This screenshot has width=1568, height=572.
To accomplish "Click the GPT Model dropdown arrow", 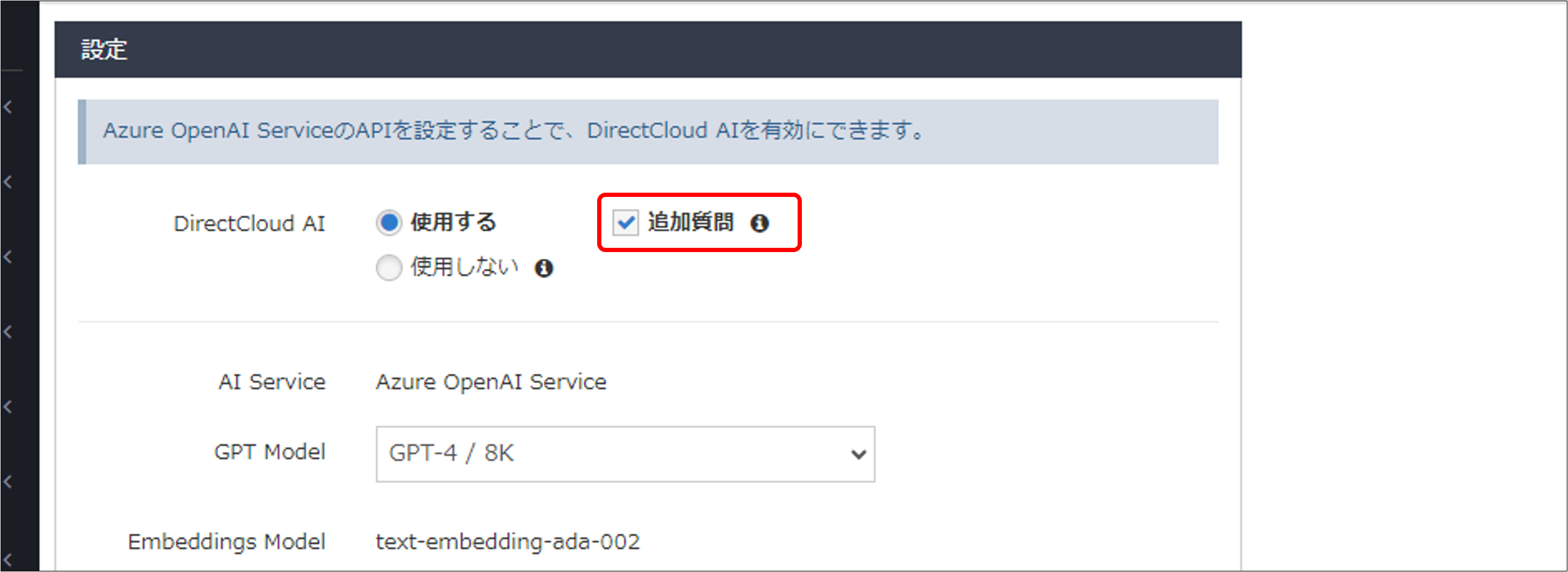I will 858,453.
